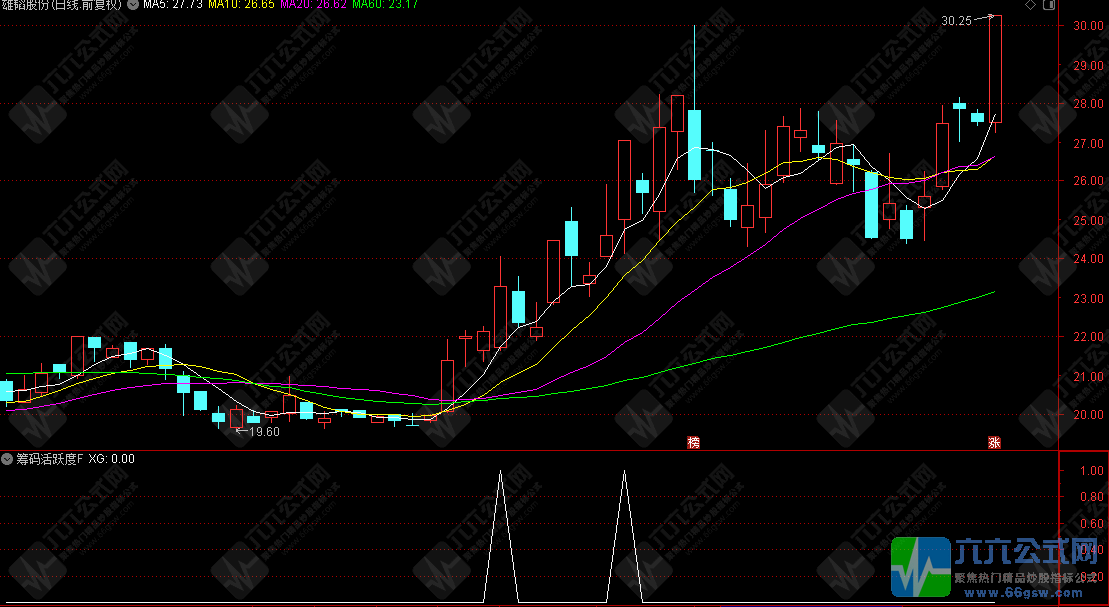Click the red 榜 marker icon
Image resolution: width=1109 pixels, height=607 pixels.
click(x=693, y=442)
